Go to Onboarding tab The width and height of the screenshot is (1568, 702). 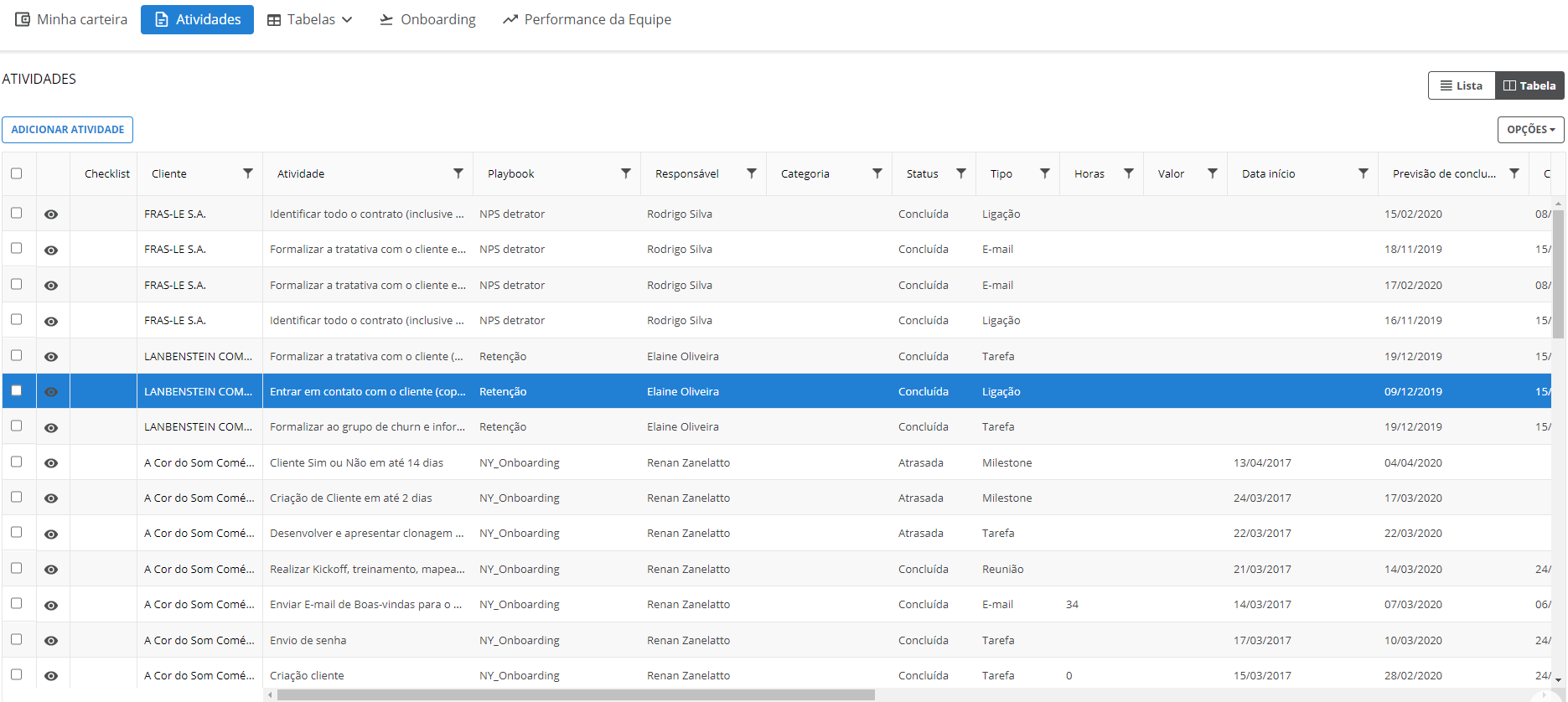tap(427, 19)
